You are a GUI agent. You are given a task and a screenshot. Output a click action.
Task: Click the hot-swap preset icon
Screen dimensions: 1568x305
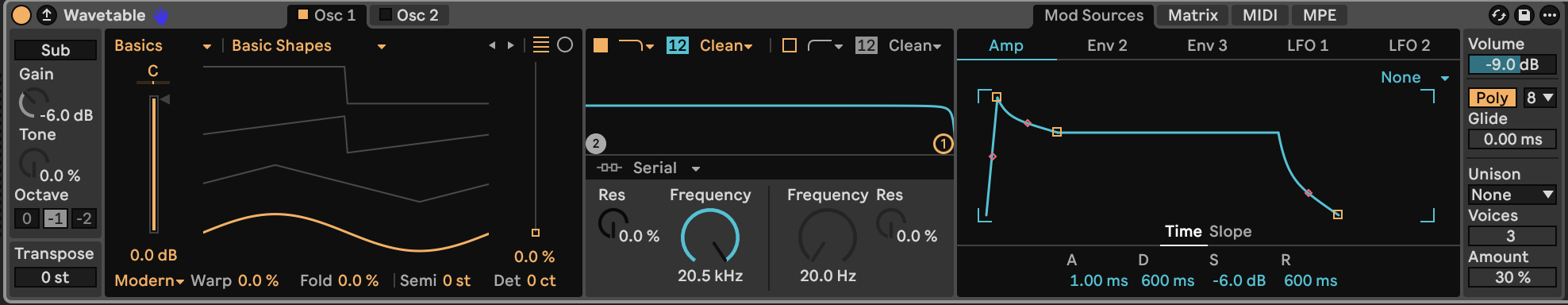[x=1498, y=15]
